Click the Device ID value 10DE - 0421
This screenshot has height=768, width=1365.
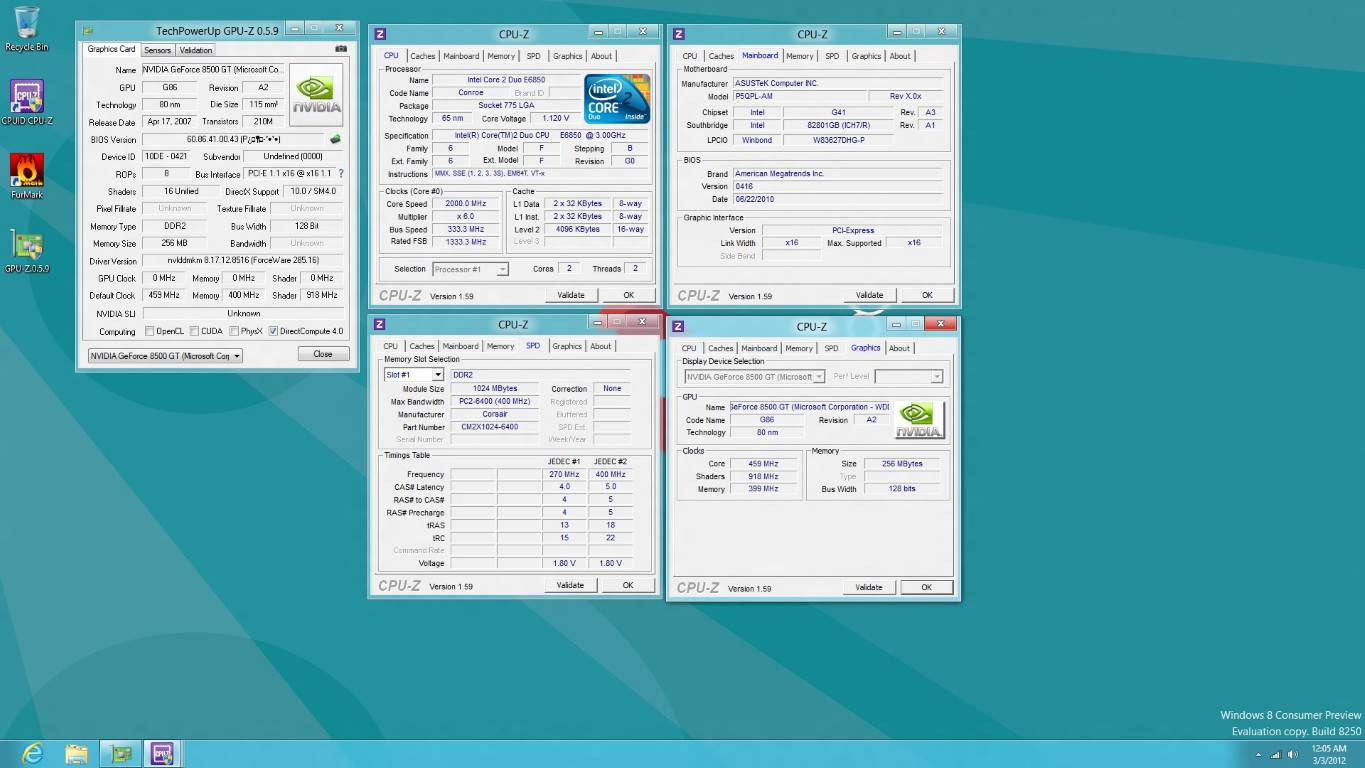pyautogui.click(x=165, y=157)
